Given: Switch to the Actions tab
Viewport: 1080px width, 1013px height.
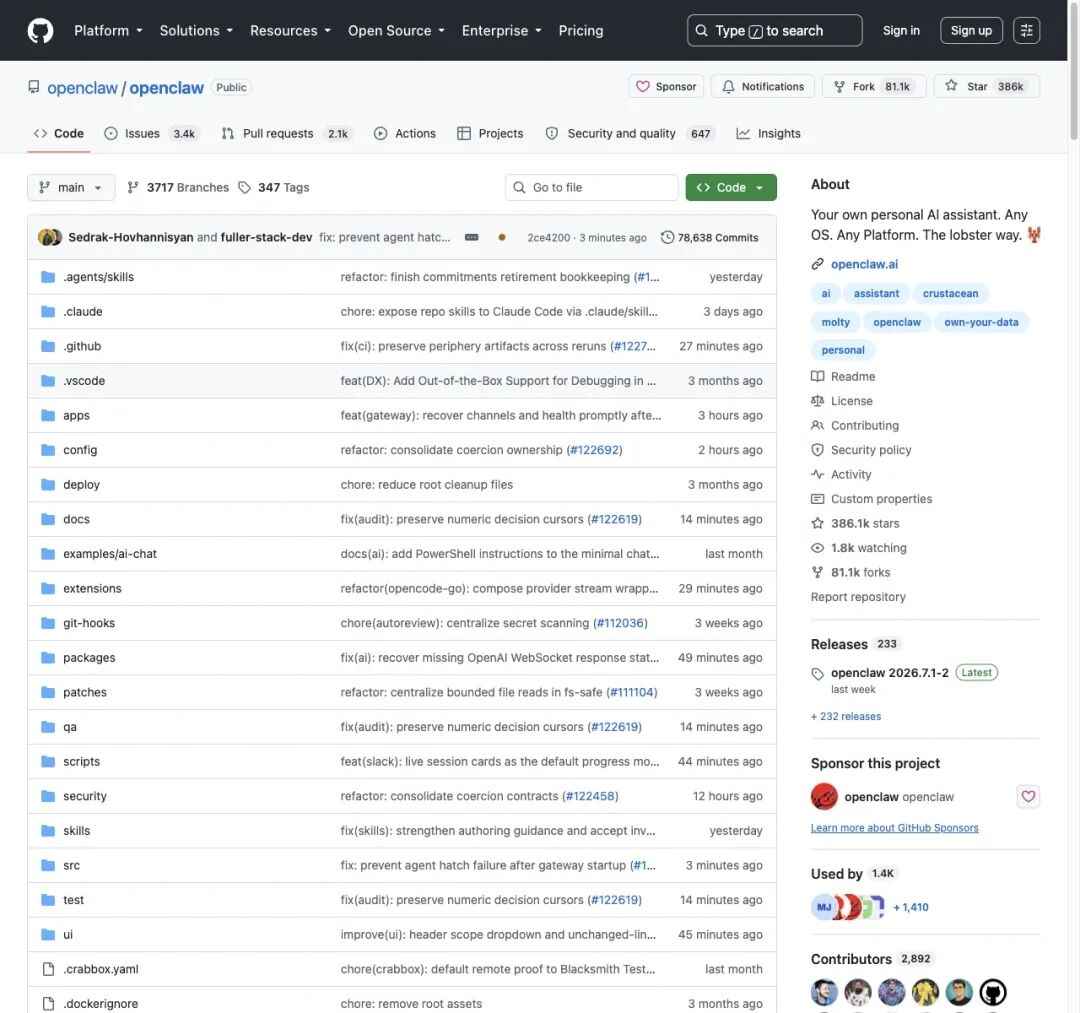Looking at the screenshot, I should click(x=405, y=134).
